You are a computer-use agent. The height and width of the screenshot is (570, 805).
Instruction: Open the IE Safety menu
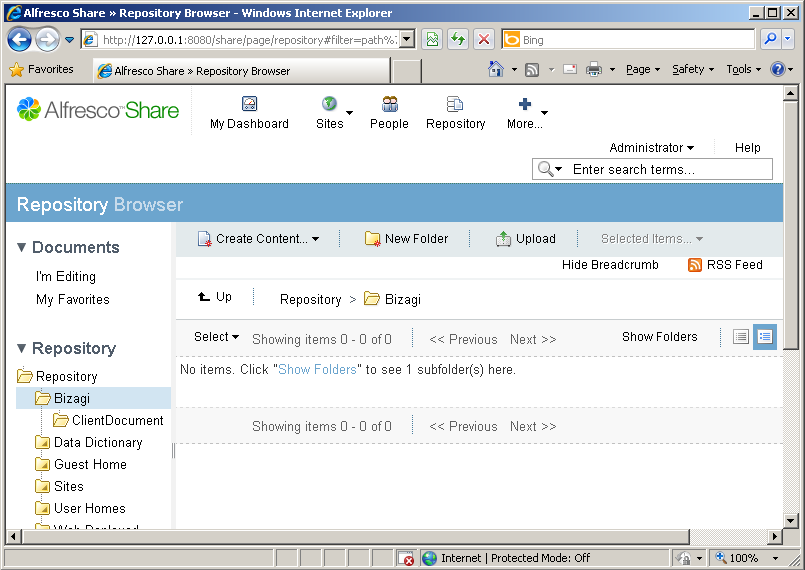[x=693, y=69]
